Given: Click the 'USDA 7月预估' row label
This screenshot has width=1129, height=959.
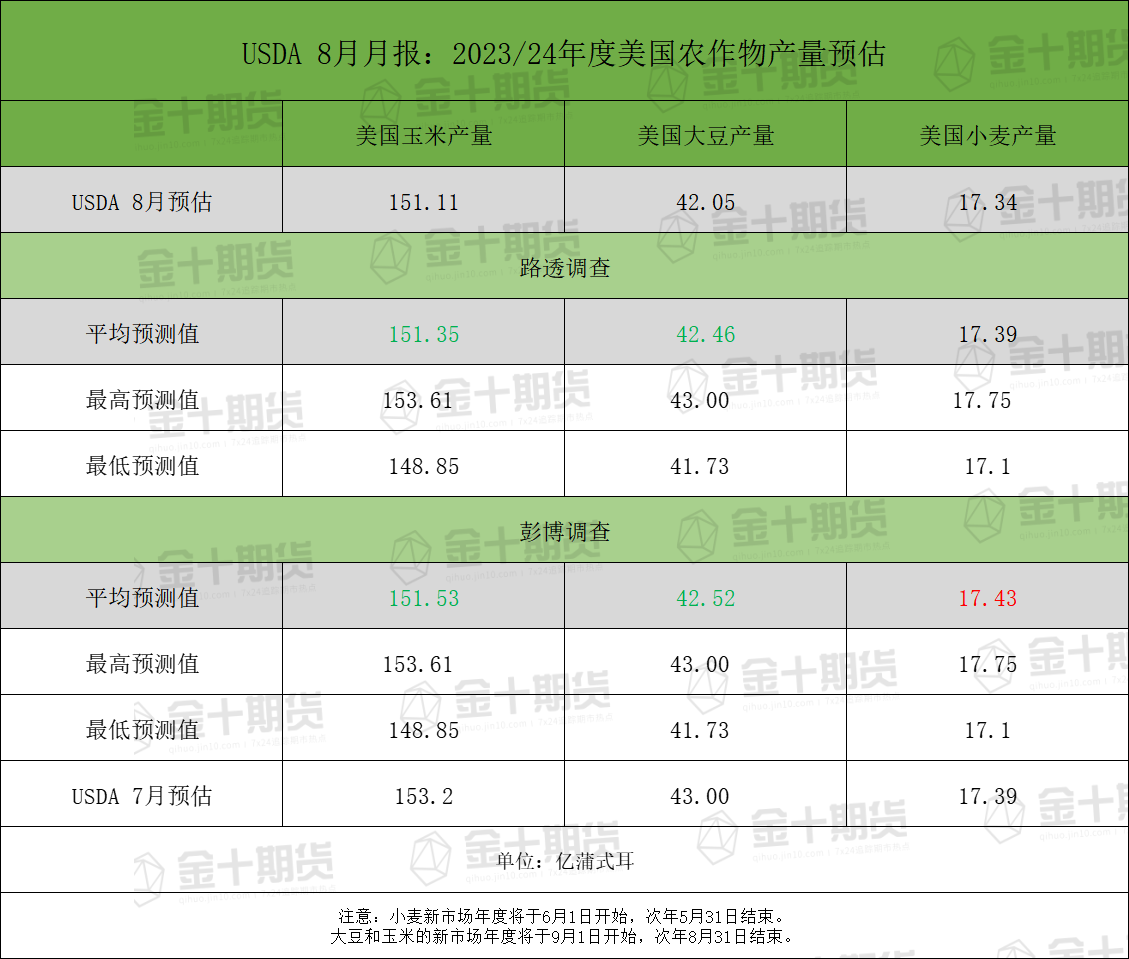Looking at the screenshot, I should coord(142,796).
